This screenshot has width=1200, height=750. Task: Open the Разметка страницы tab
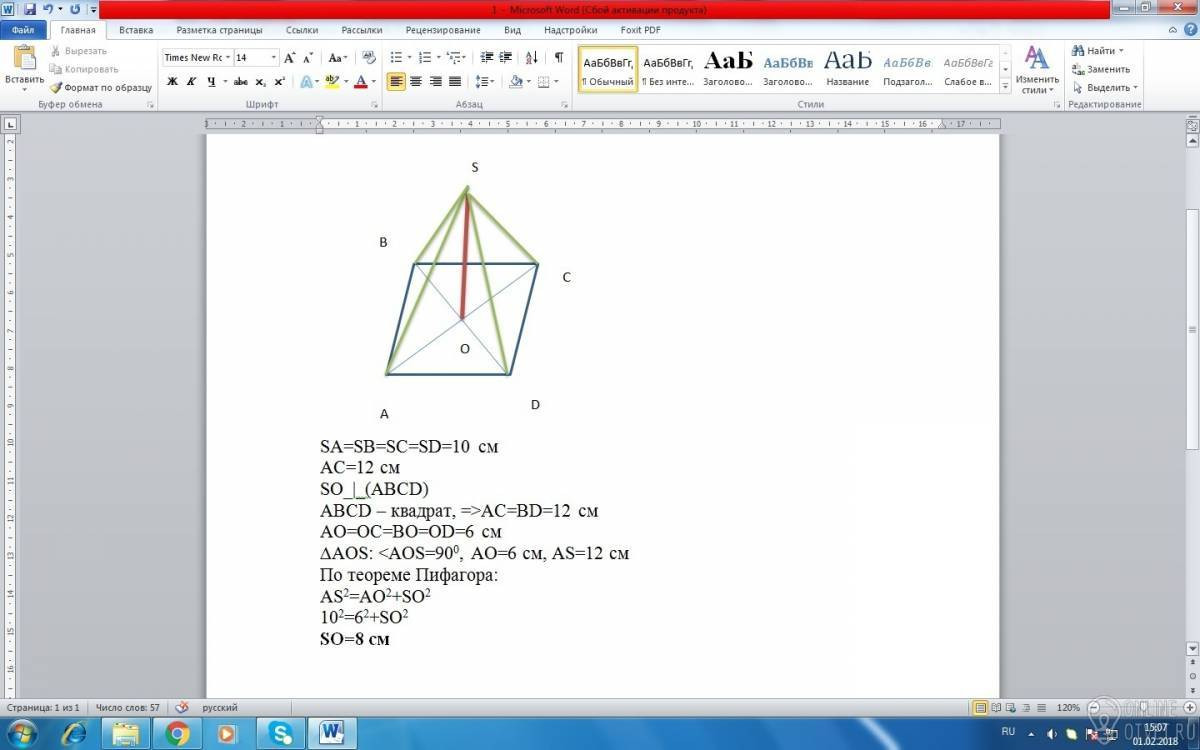click(219, 30)
